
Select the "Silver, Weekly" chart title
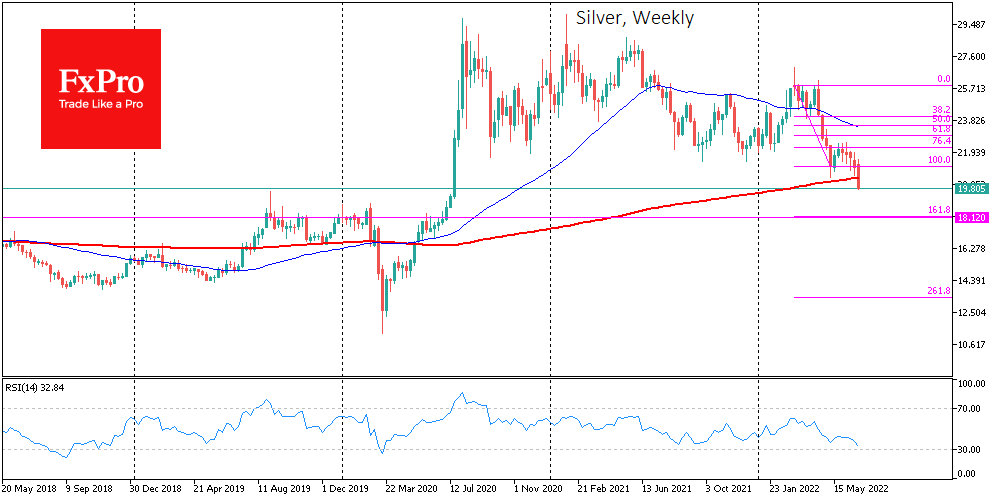click(x=634, y=18)
